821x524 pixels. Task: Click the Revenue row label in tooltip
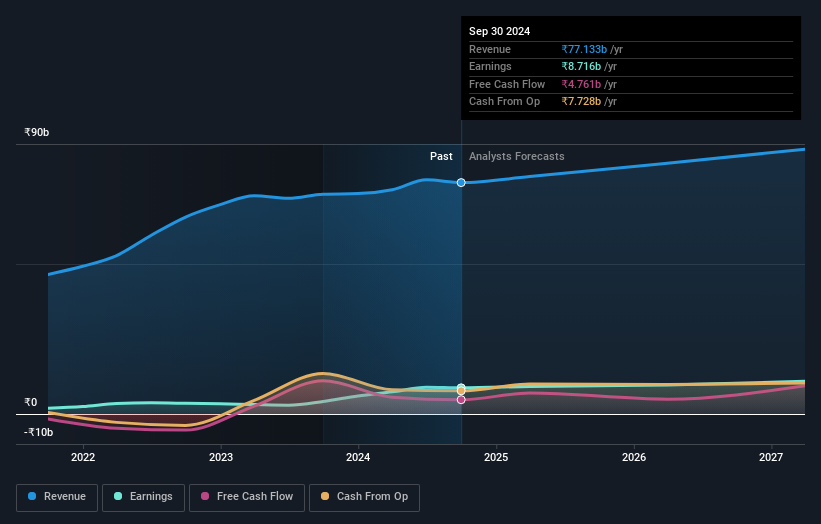[x=490, y=49]
